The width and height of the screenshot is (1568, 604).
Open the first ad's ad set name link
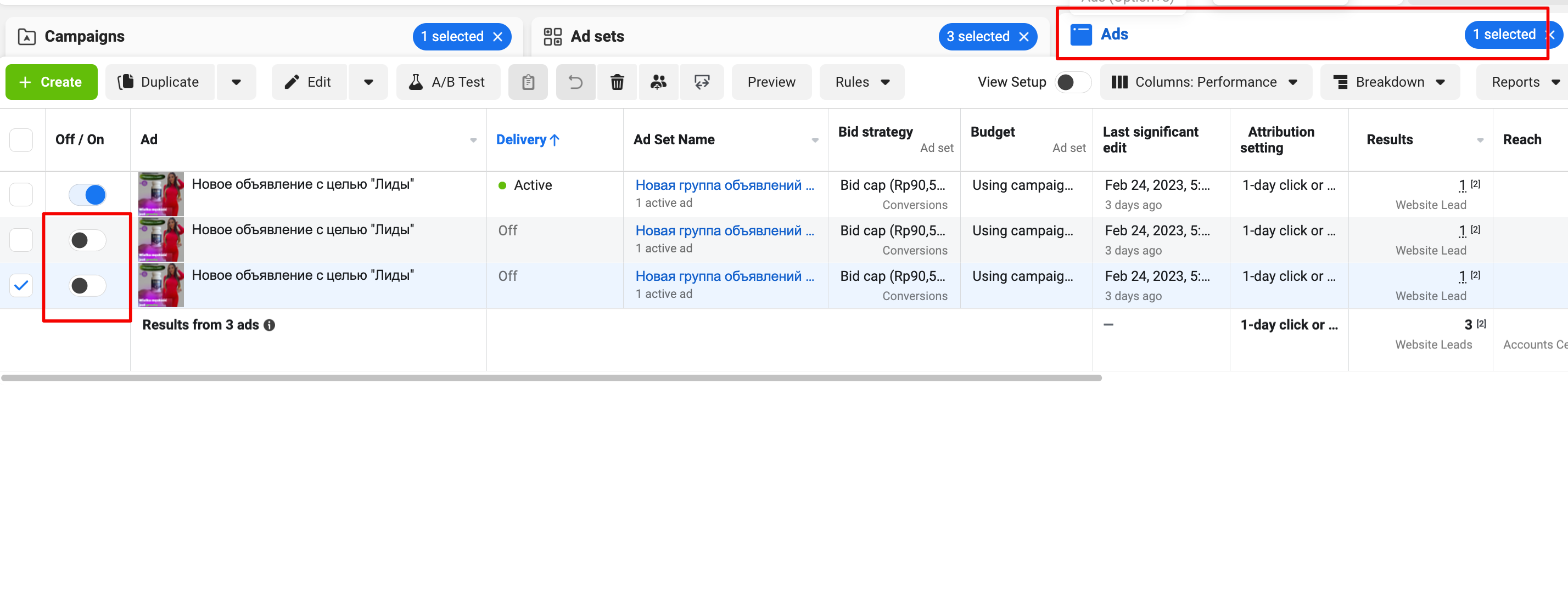click(724, 185)
